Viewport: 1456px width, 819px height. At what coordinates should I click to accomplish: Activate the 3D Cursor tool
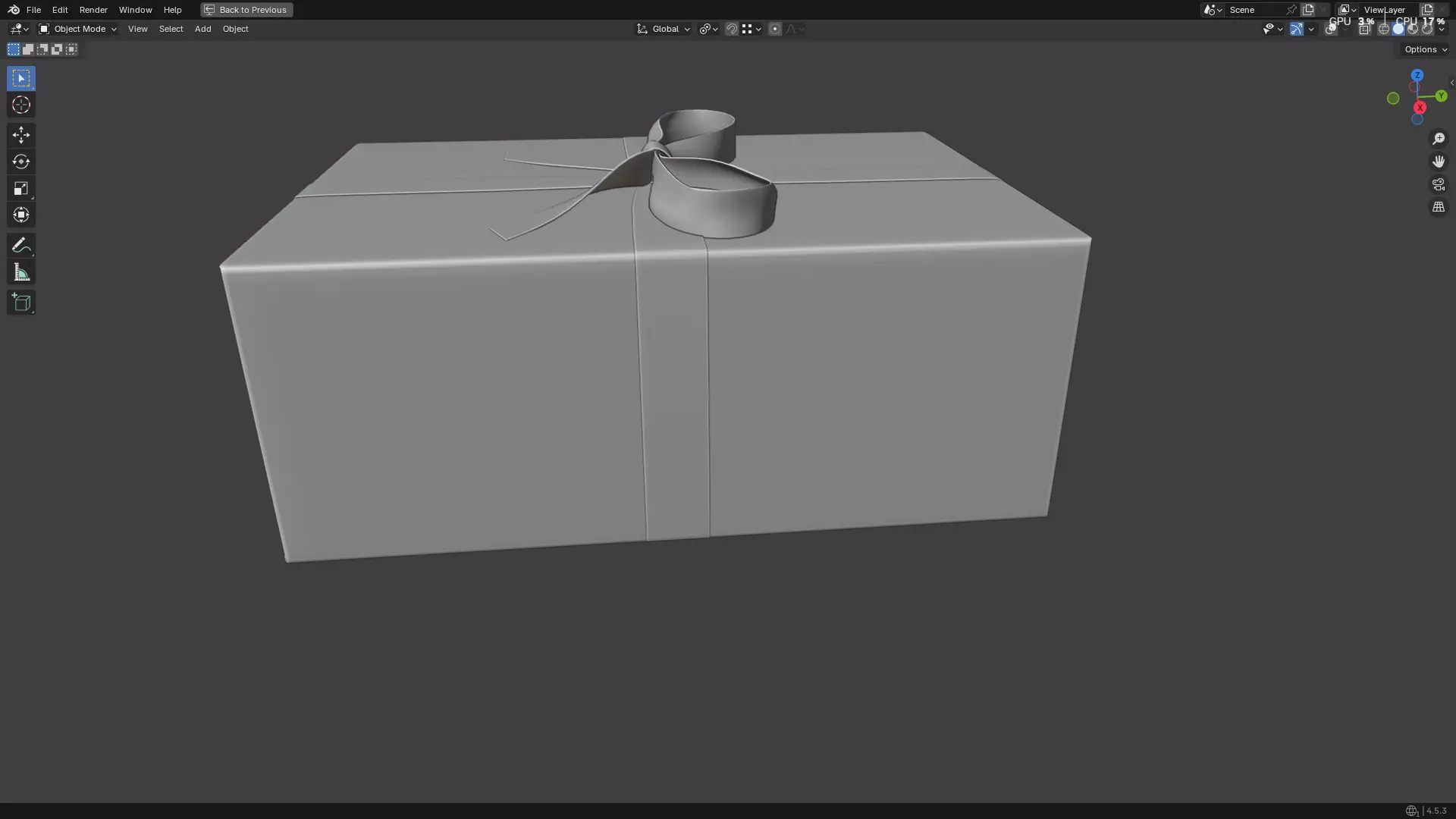tap(21, 105)
